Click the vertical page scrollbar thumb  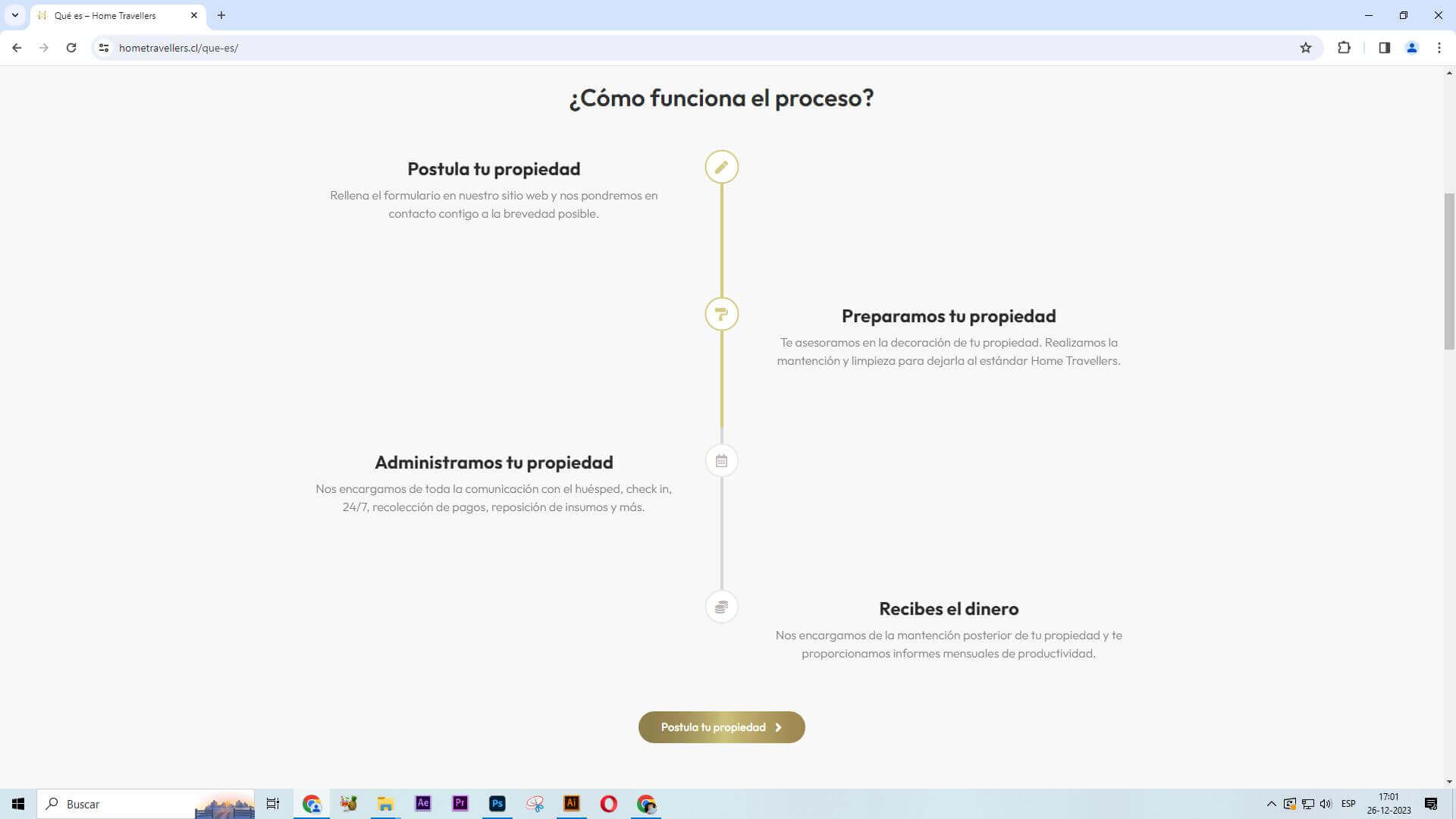1449,270
